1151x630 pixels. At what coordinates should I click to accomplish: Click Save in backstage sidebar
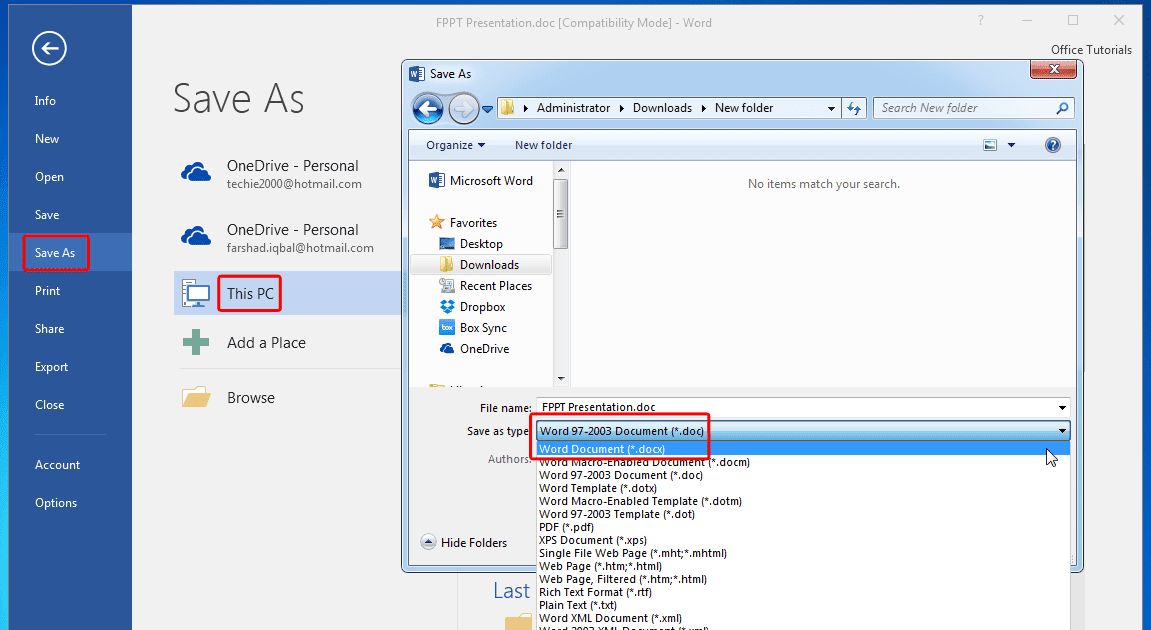pyautogui.click(x=70, y=214)
